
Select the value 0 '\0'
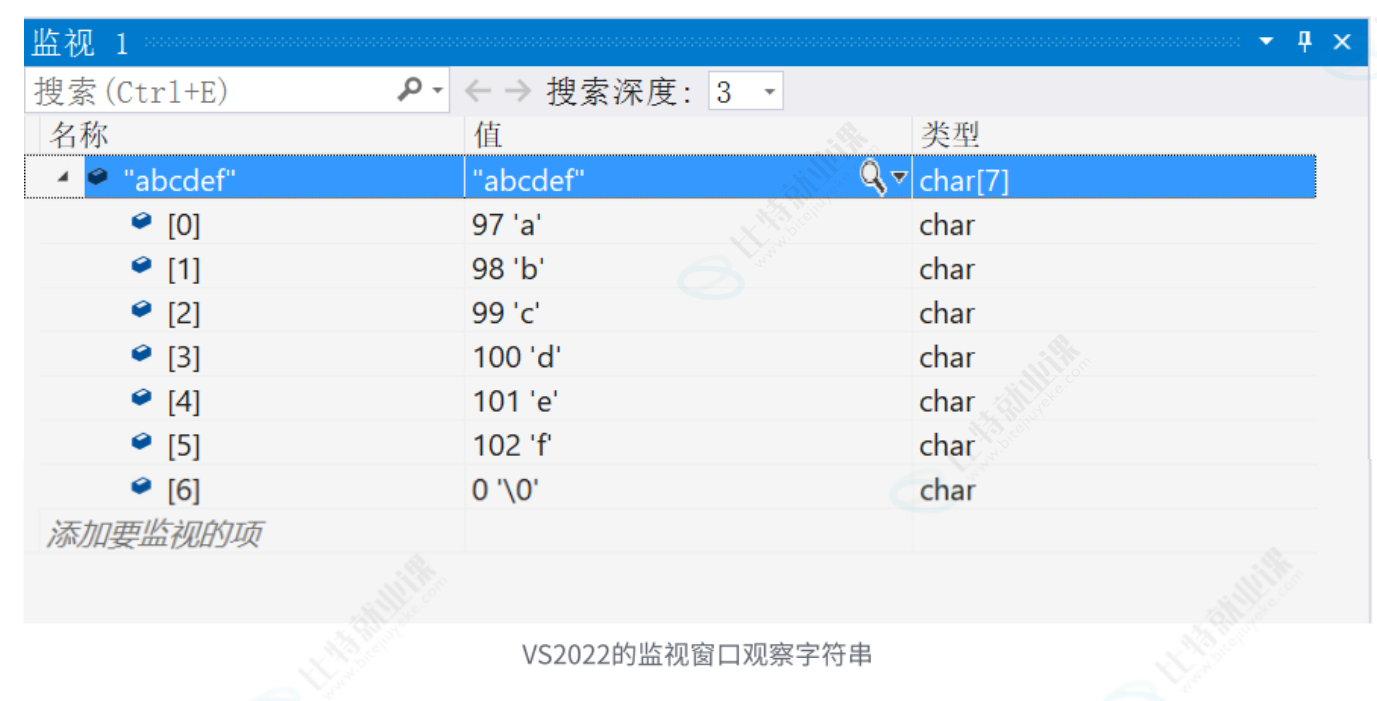tap(506, 489)
